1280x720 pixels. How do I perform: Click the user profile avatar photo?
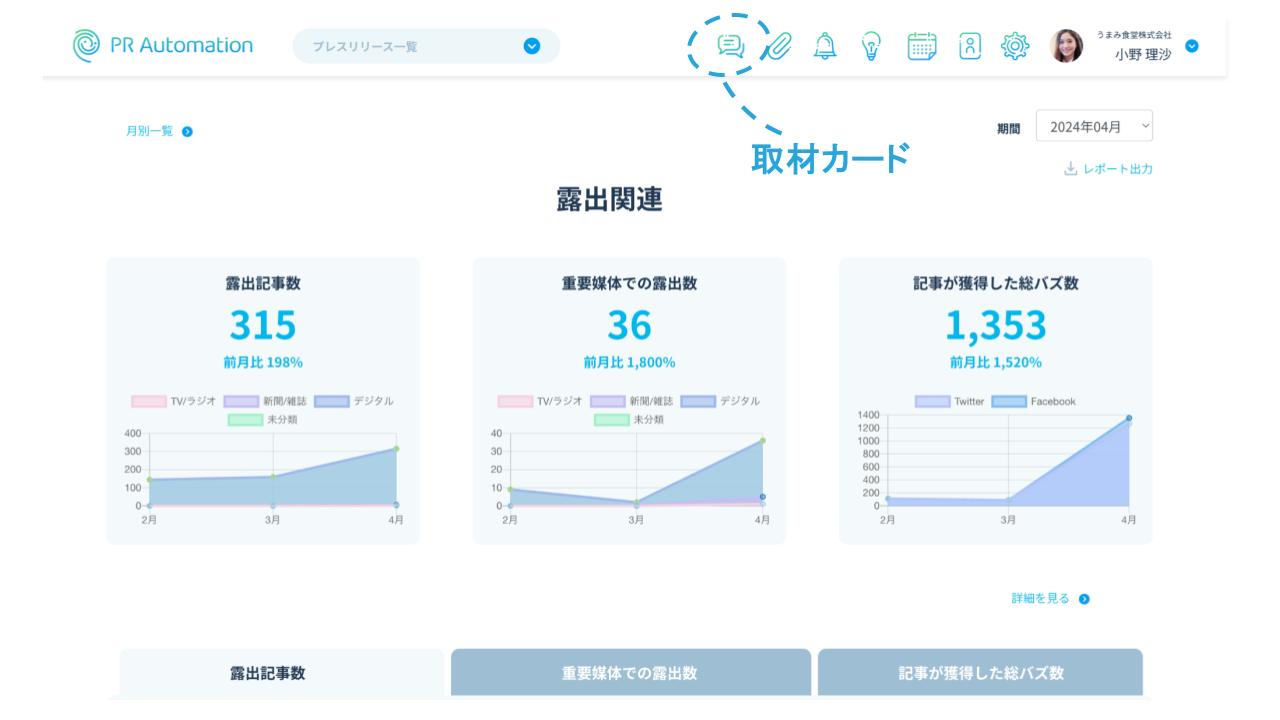[x=1066, y=46]
